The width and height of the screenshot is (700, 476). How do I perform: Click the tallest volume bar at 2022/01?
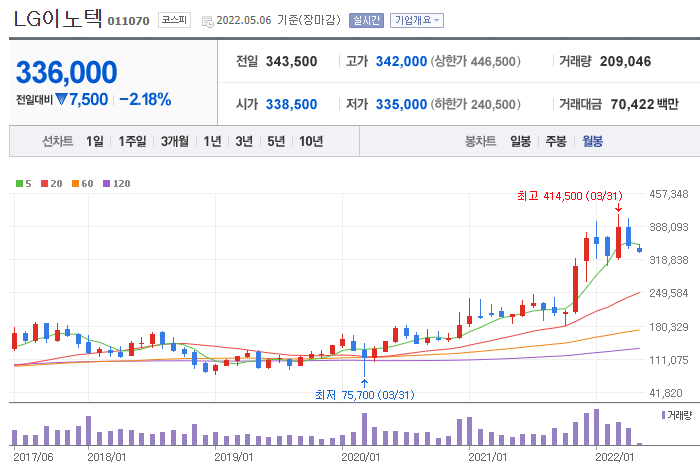pyautogui.click(x=596, y=427)
